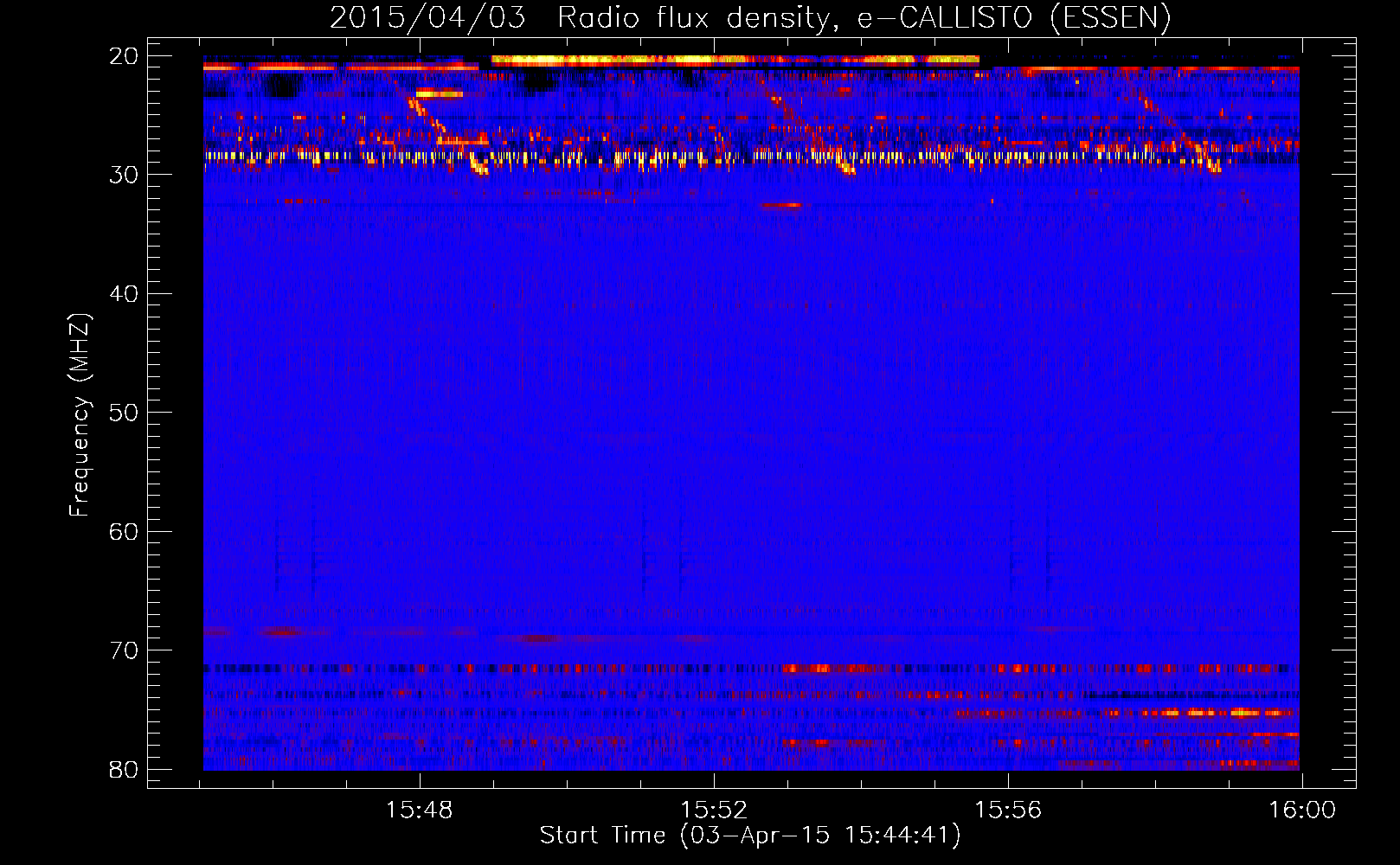This screenshot has height=865, width=1400.
Task: Click the "Frequency (MHZ)" axis label
Action: coord(80,415)
